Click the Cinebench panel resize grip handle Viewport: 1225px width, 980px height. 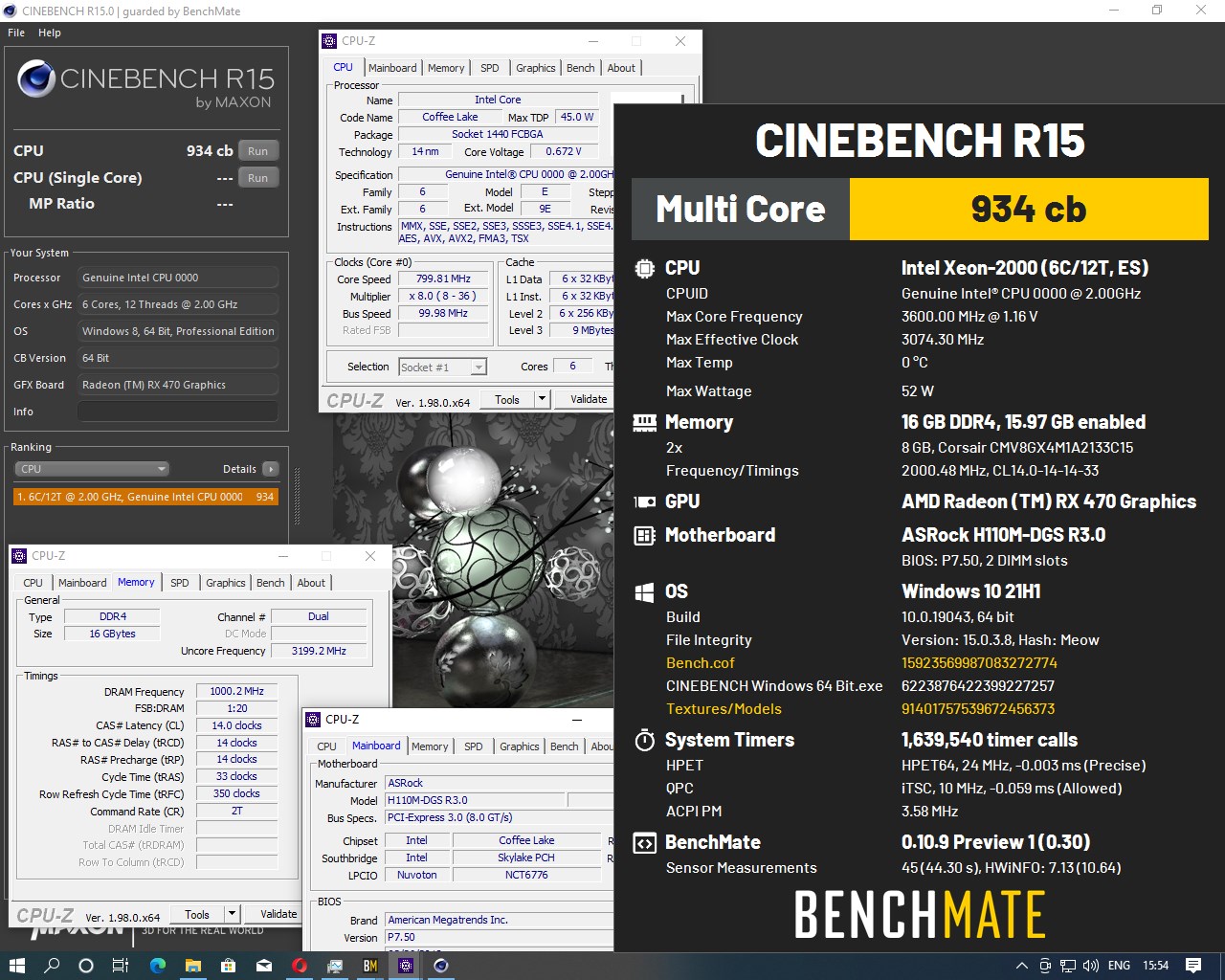pos(297,496)
